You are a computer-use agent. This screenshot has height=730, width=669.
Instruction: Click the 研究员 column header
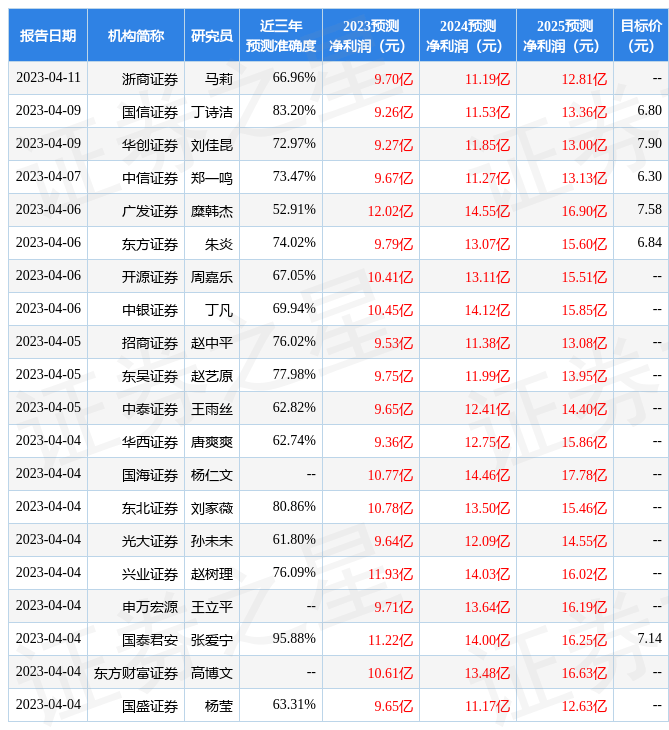coord(212,35)
